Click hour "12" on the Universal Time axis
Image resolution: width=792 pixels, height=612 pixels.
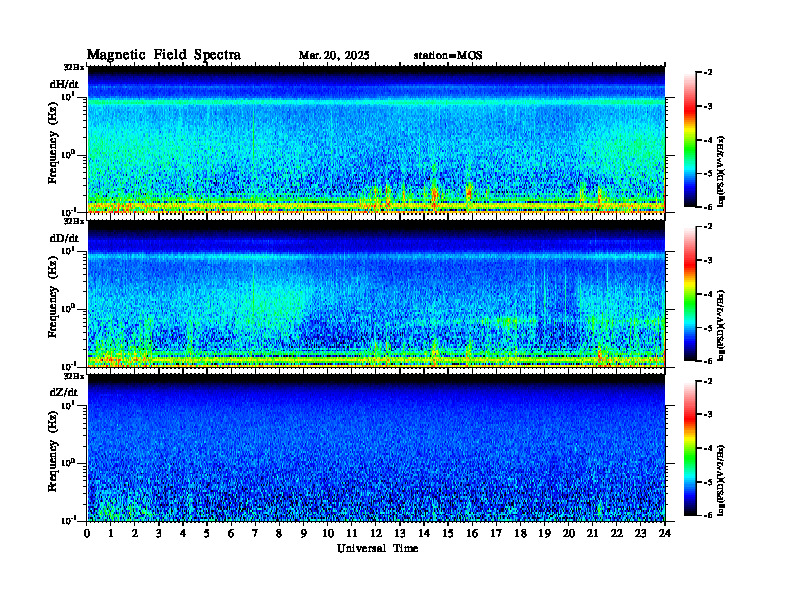(x=376, y=534)
